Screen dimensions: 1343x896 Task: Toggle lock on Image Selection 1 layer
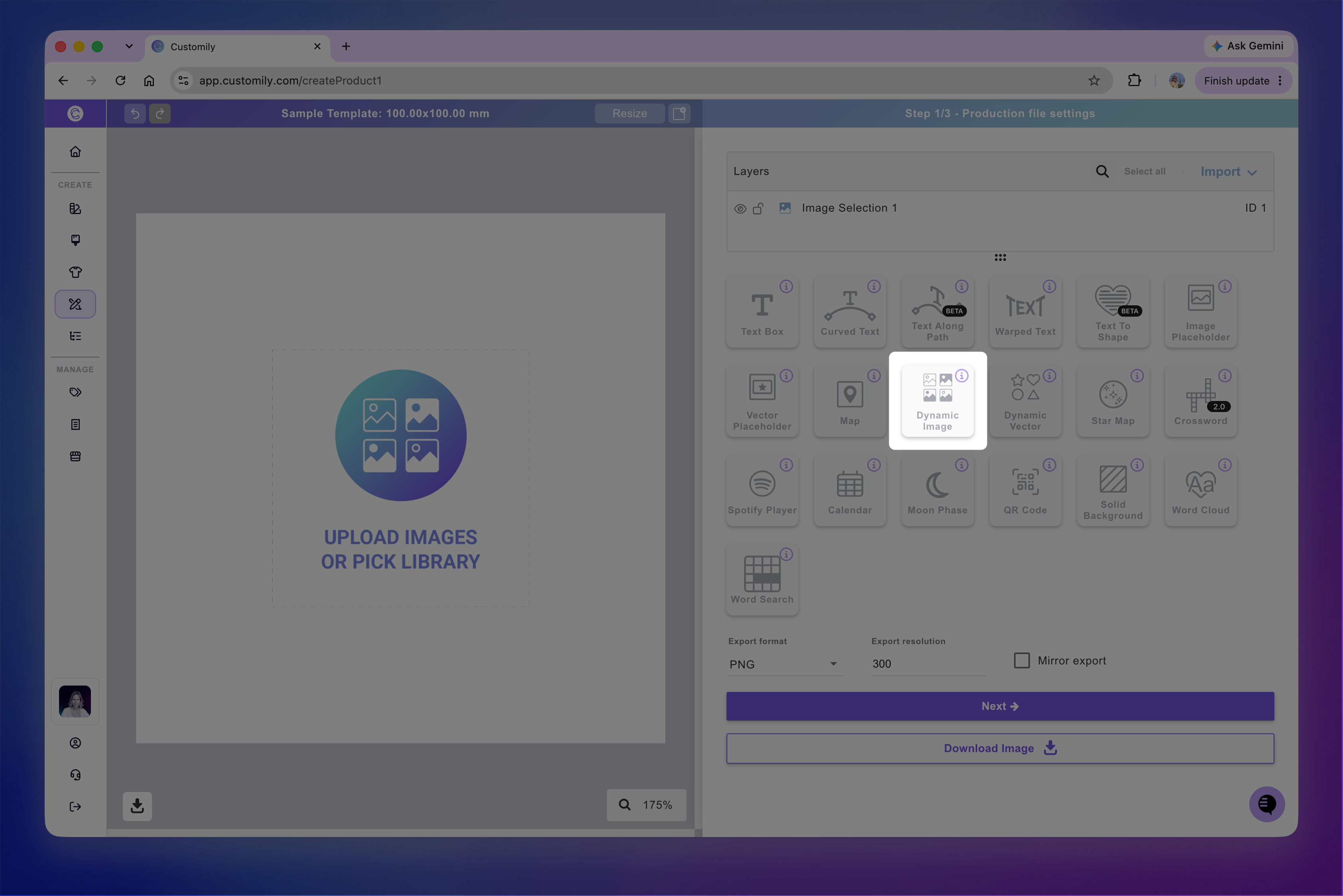tap(758, 208)
